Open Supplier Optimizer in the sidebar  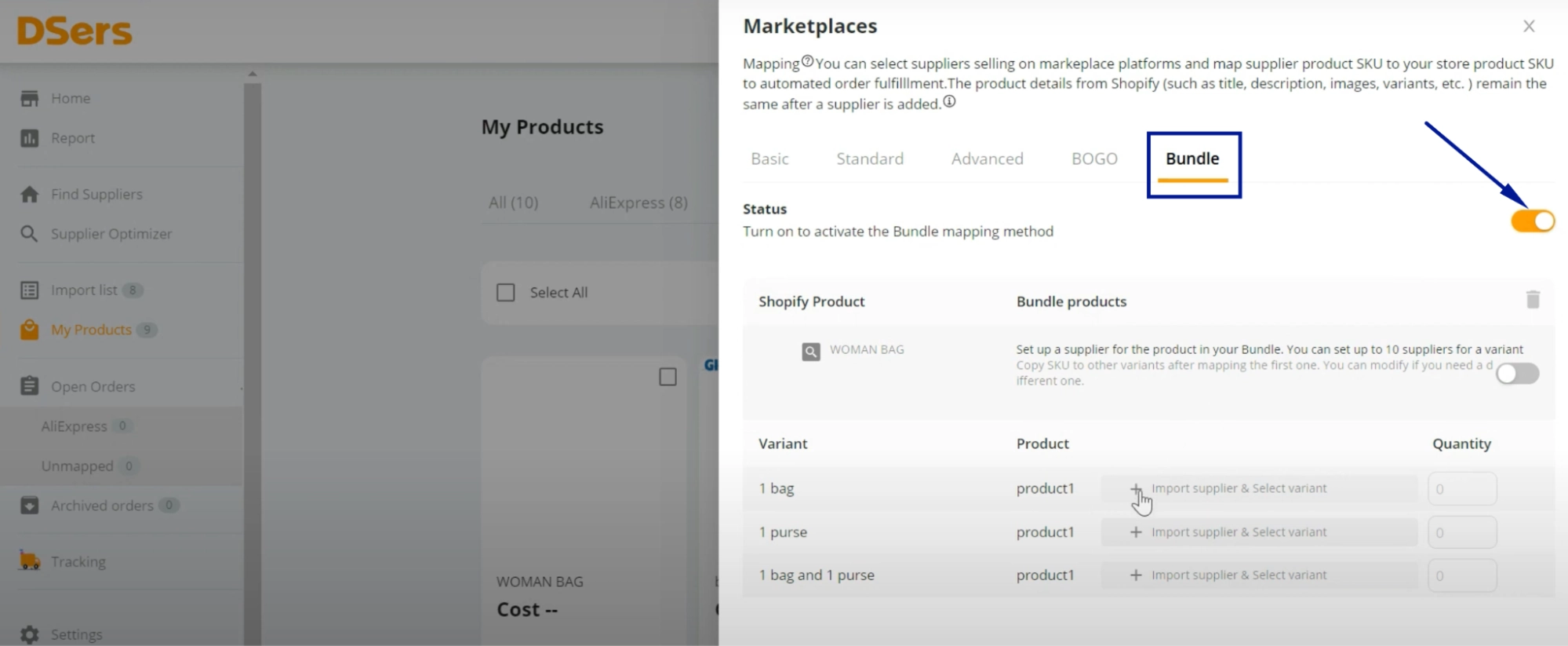(111, 234)
